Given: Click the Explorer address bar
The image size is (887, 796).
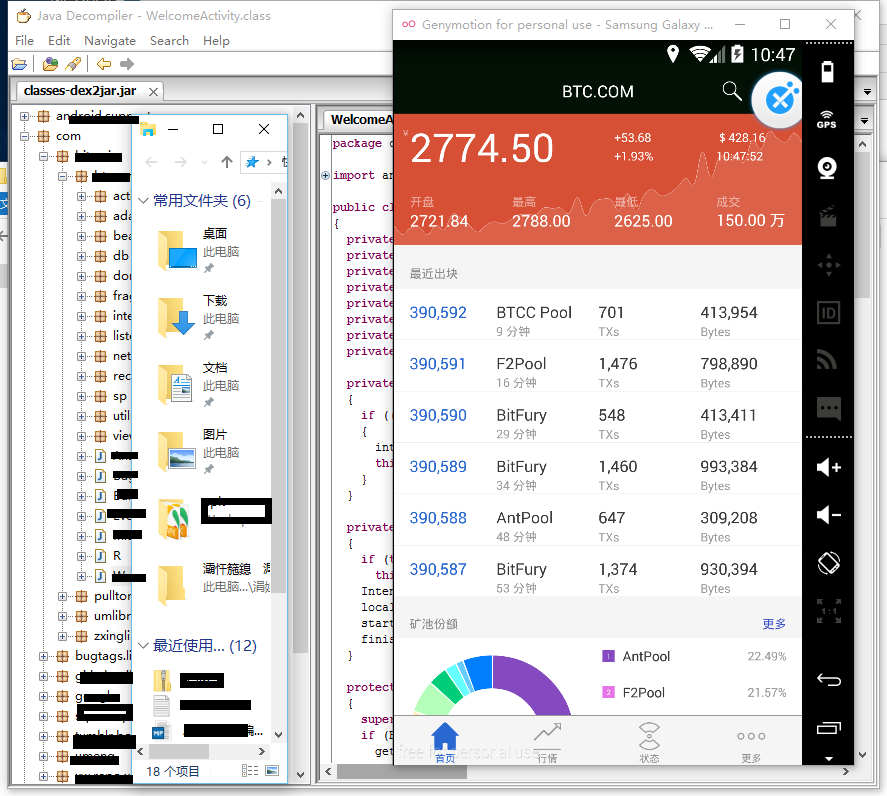Looking at the screenshot, I should click(x=264, y=162).
